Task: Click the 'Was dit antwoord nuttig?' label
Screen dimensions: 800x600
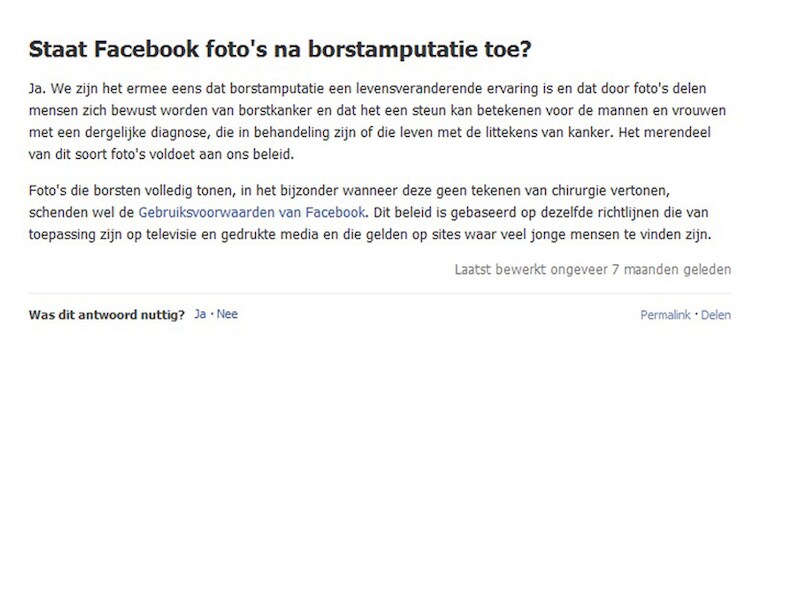Action: 107,315
